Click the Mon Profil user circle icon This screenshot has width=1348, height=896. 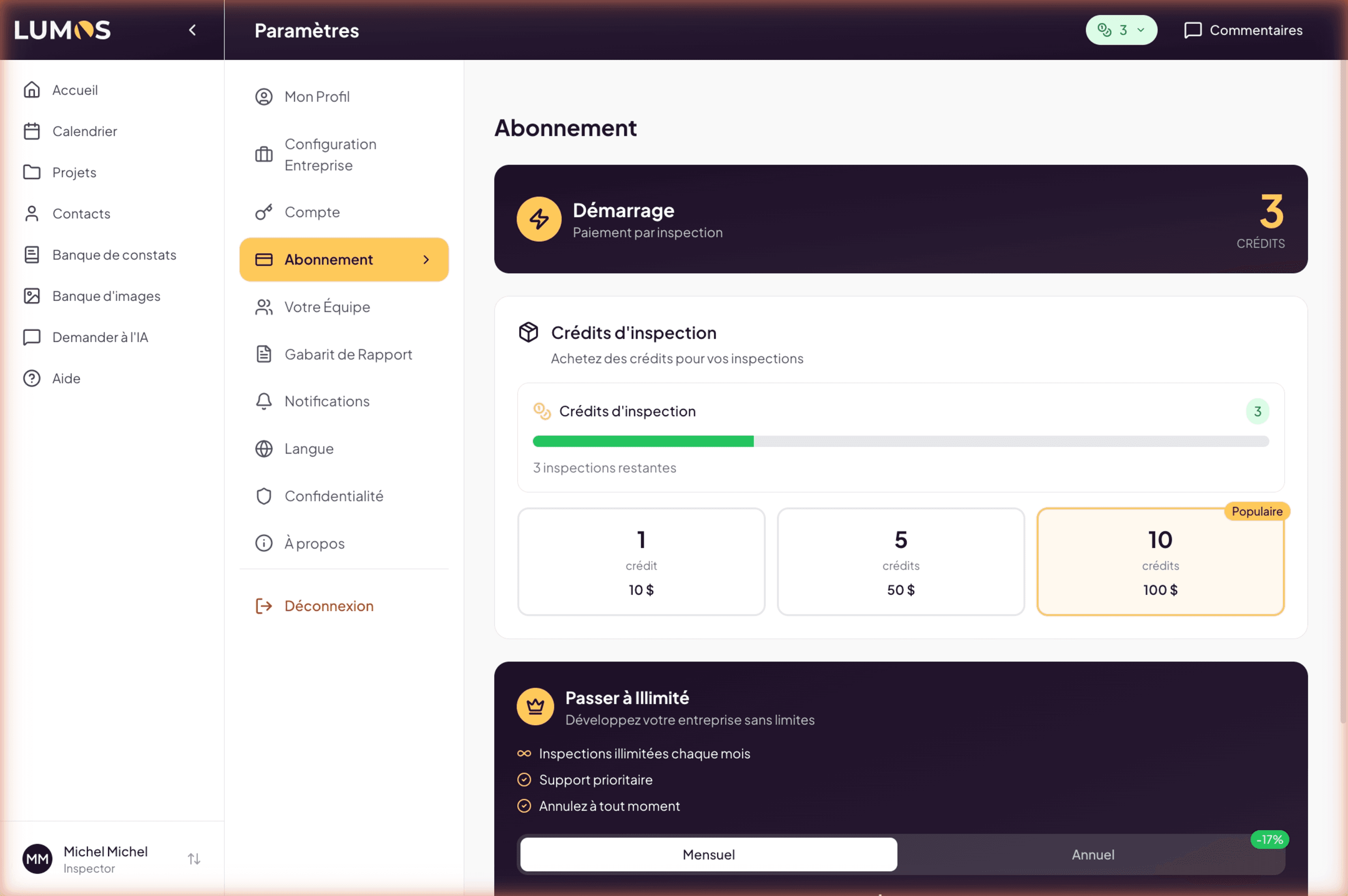[x=264, y=96]
